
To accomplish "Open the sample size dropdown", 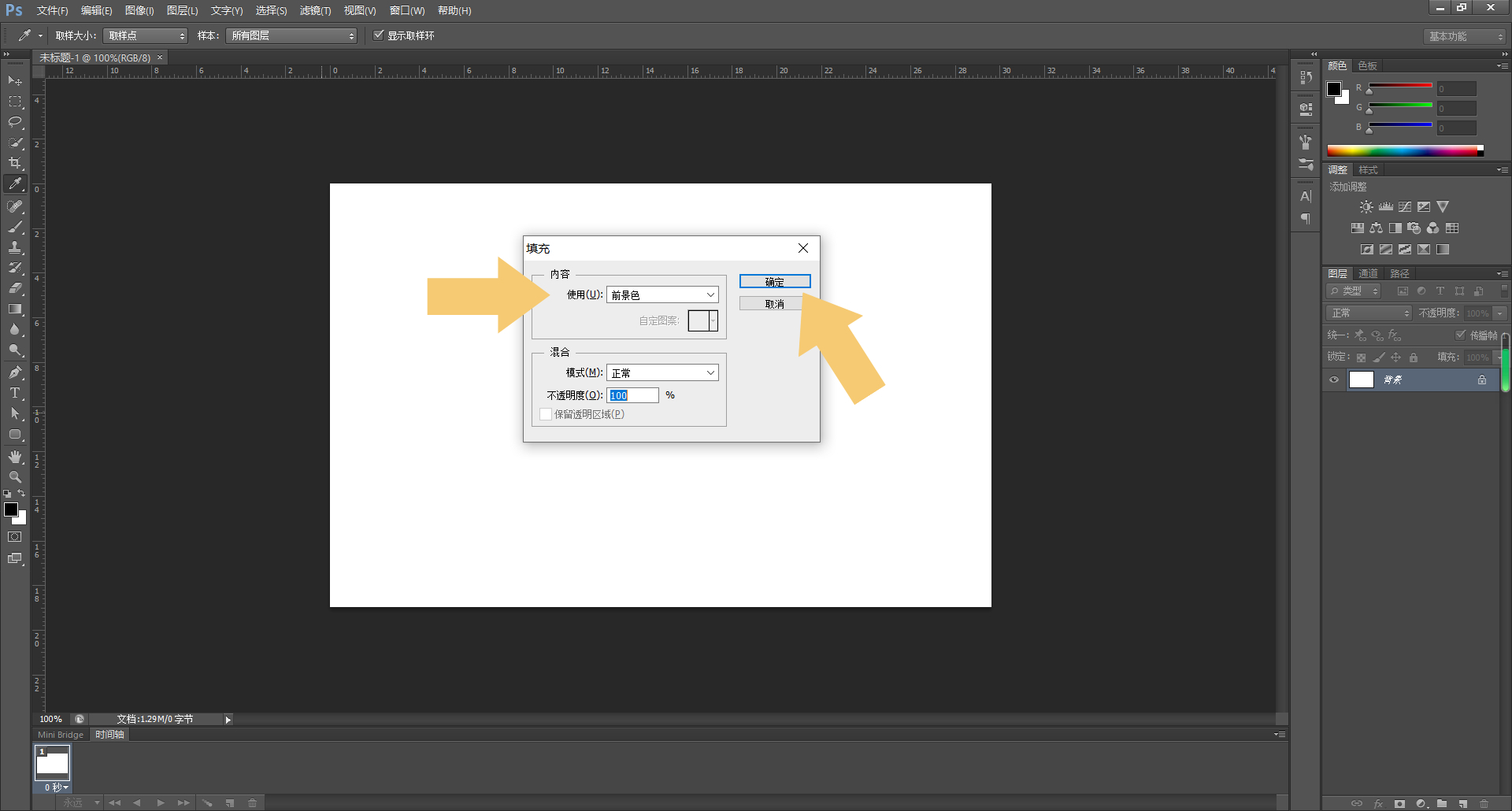I will click(146, 35).
